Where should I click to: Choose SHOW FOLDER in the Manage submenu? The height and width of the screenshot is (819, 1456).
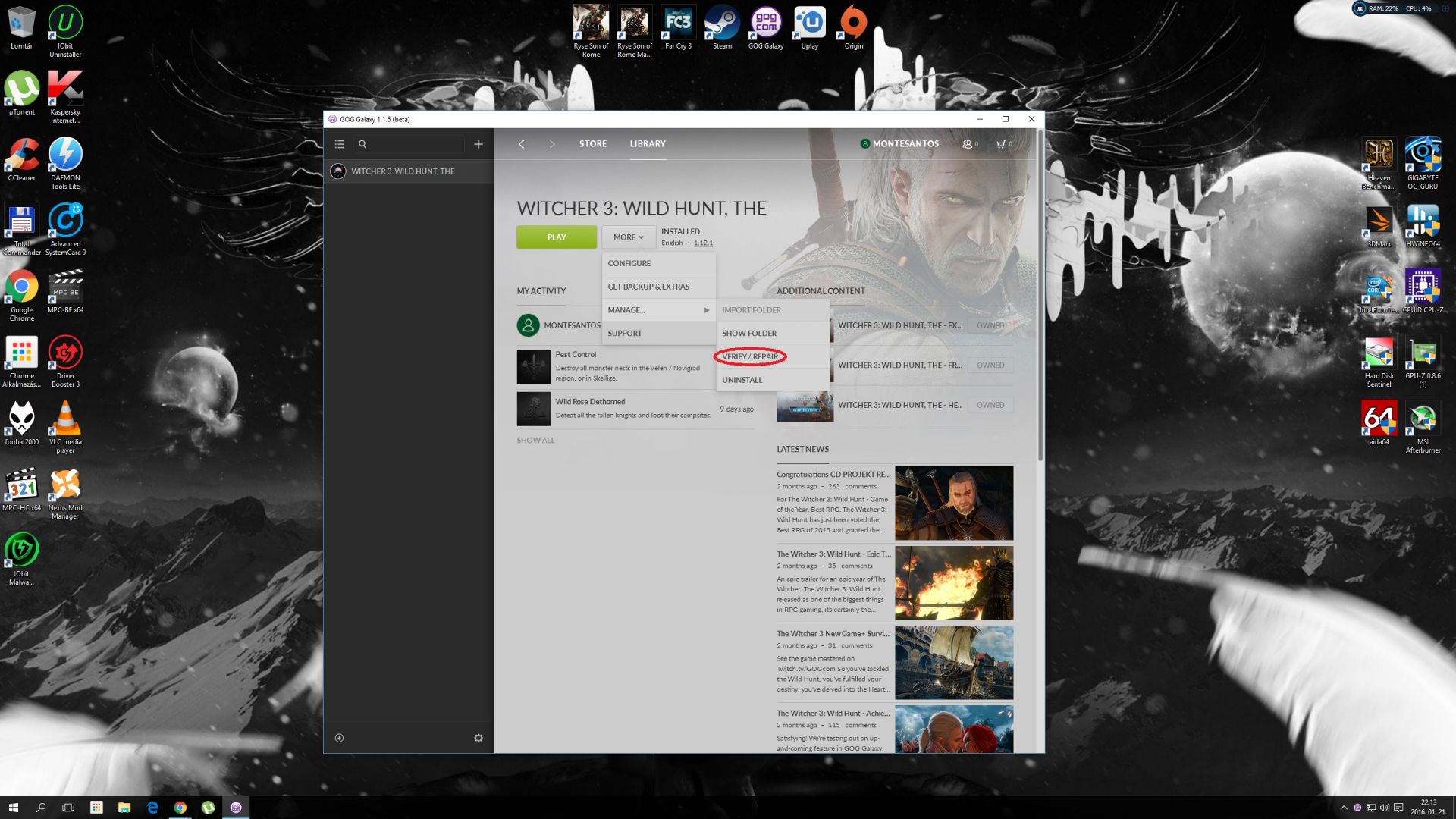point(773,334)
